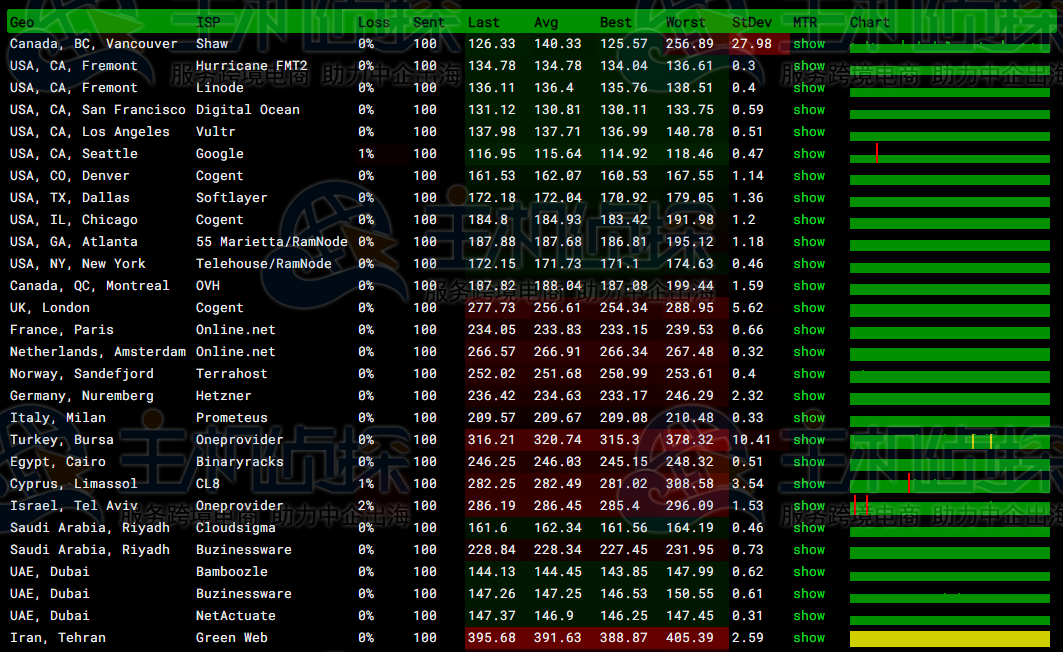The image size is (1063, 652).
Task: Click the yellow chart bar for Tehran
Action: (949, 638)
